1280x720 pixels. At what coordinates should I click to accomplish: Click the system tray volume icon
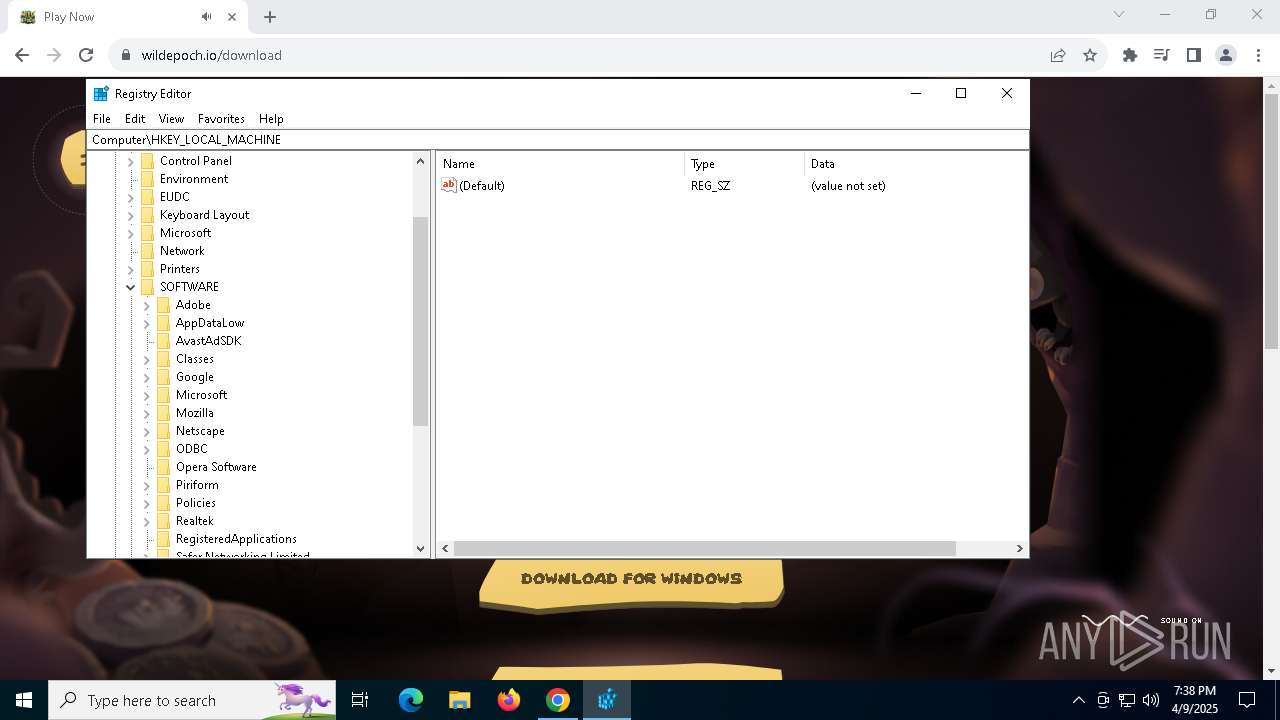tap(1151, 700)
